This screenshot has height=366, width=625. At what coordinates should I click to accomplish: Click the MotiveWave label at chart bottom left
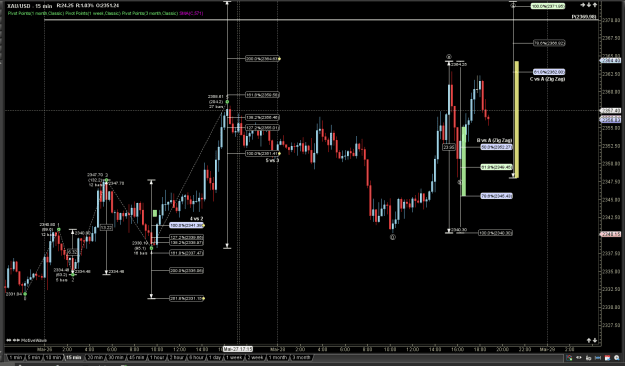pyautogui.click(x=33, y=340)
